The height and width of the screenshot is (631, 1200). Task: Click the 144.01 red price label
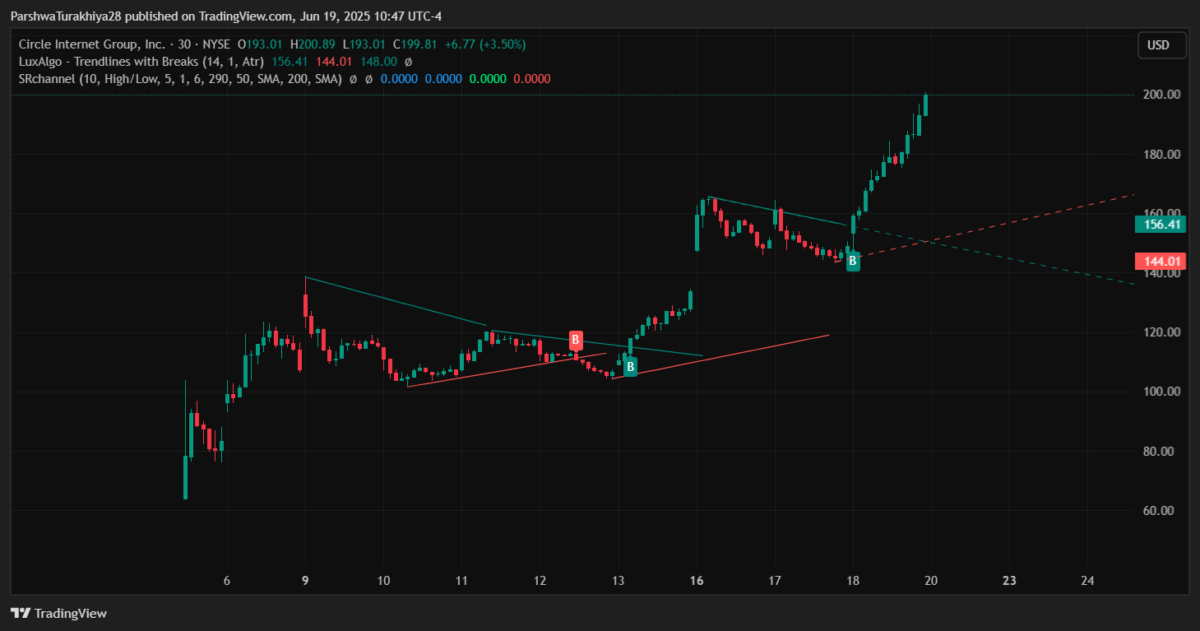1161,261
